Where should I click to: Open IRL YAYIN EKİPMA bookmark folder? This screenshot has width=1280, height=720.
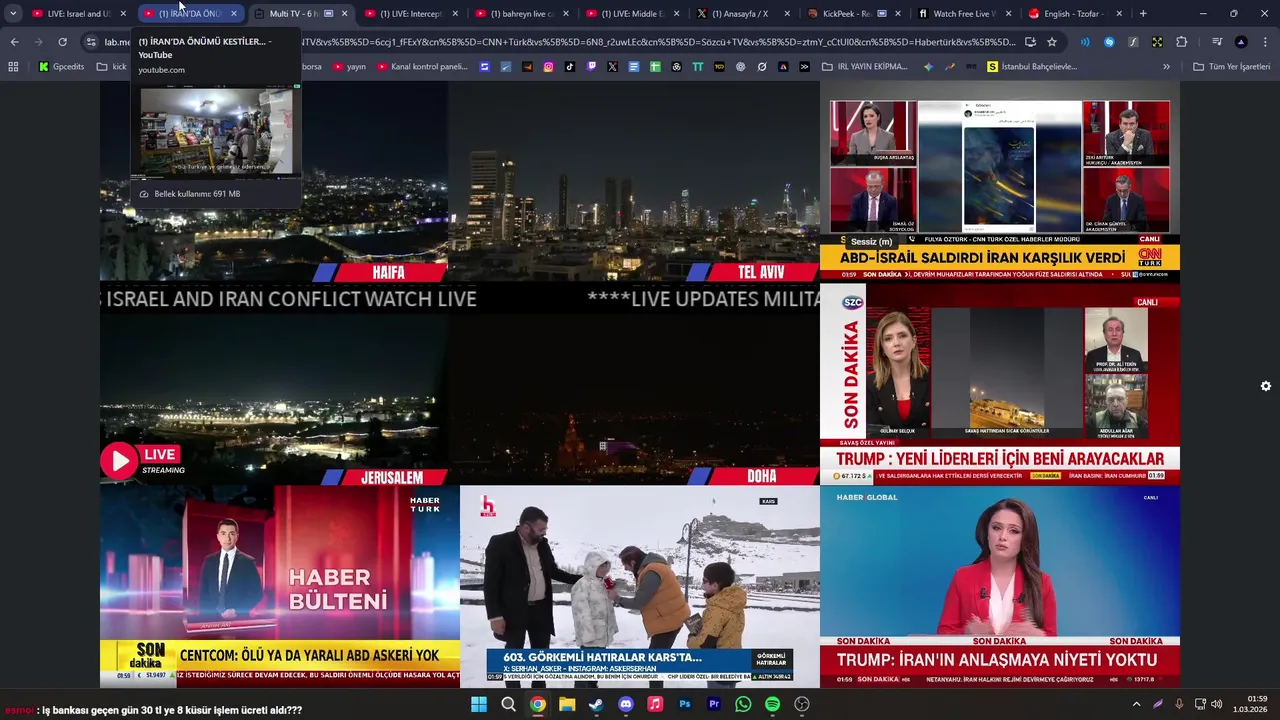tap(865, 67)
